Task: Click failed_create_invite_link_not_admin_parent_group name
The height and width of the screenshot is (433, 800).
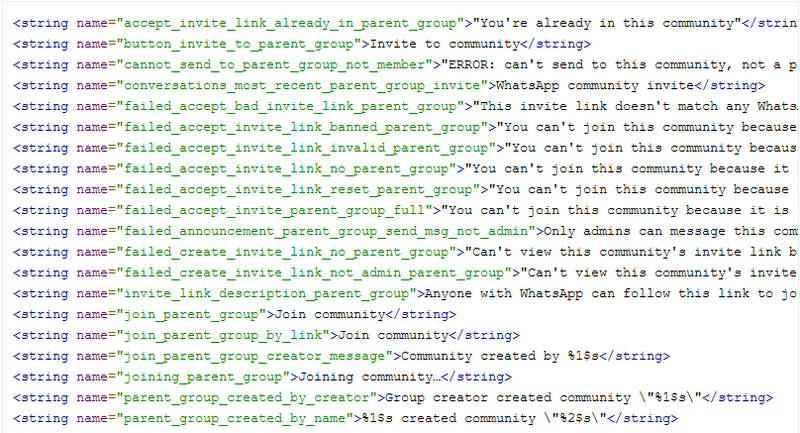Action: [314, 273]
